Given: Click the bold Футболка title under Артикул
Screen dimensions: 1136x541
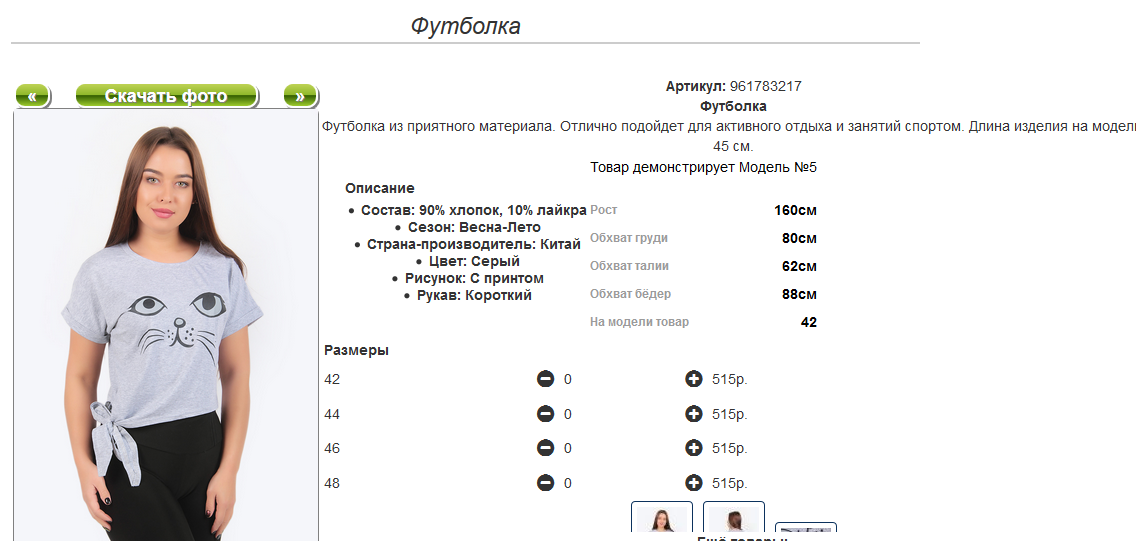Looking at the screenshot, I should tap(733, 106).
